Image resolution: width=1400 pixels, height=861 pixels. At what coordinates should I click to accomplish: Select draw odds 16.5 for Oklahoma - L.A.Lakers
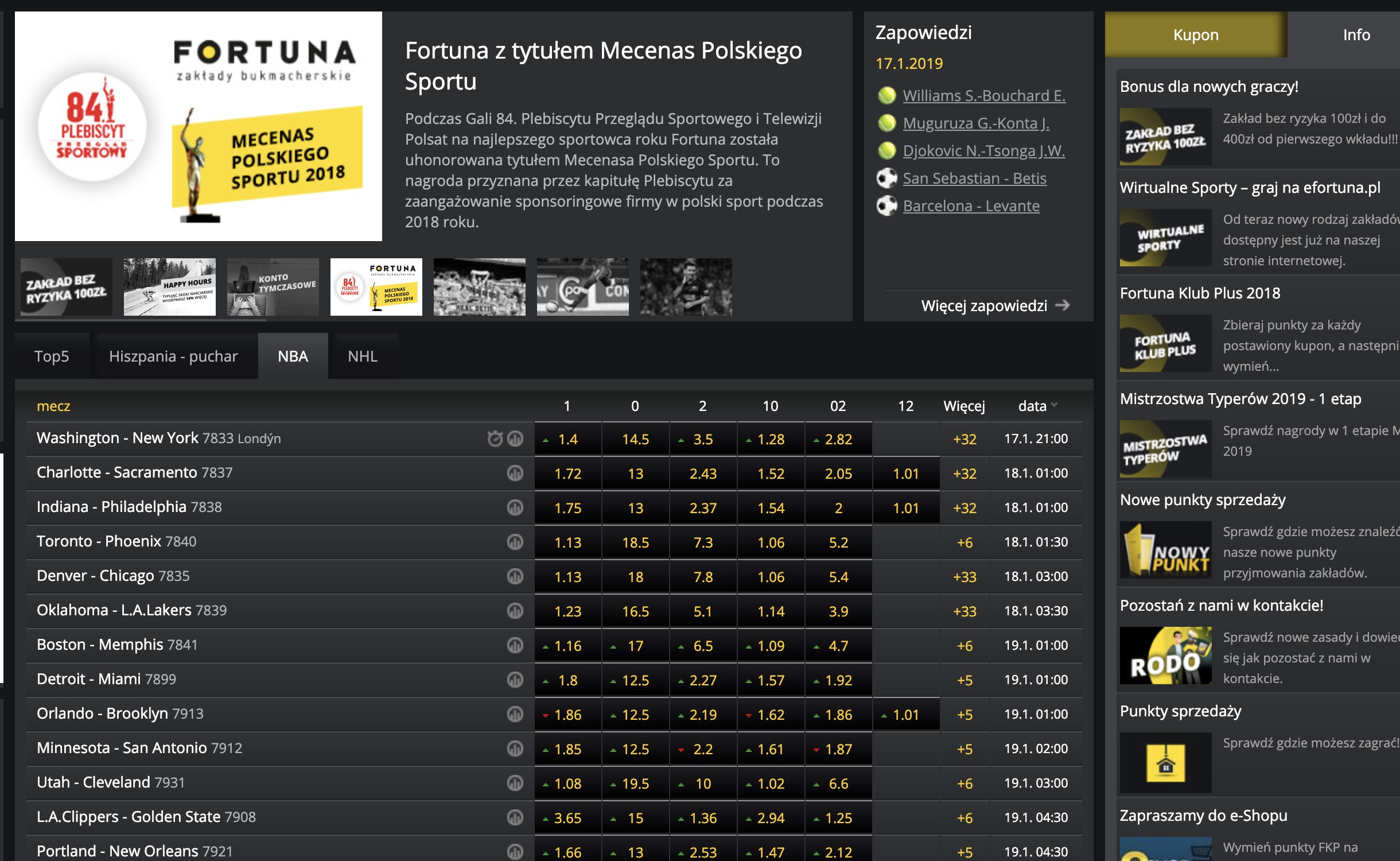[635, 611]
